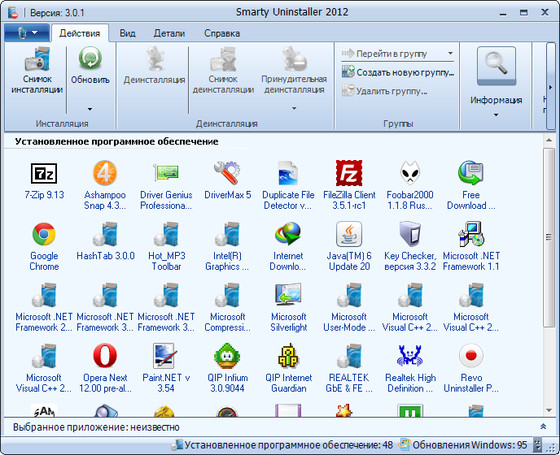Collapse the Выбранное приложение details panel
This screenshot has height=455, width=560.
[x=543, y=427]
